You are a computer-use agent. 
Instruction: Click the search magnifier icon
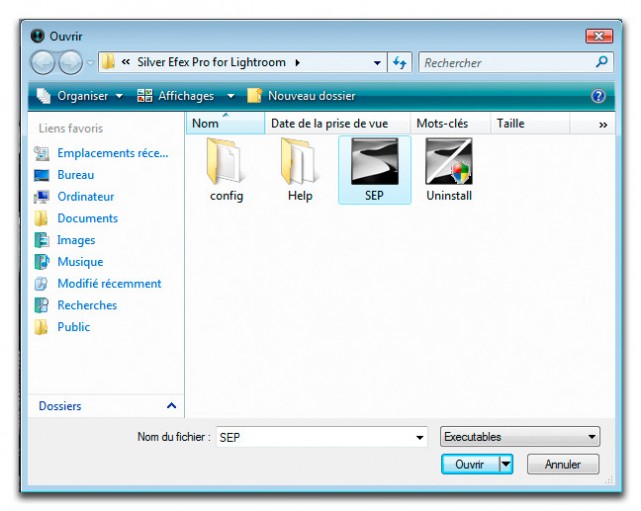click(x=601, y=62)
